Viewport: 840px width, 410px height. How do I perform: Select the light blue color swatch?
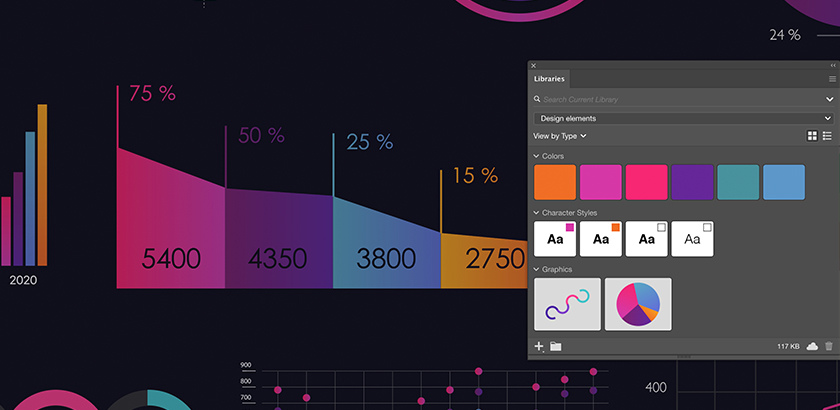(x=784, y=182)
